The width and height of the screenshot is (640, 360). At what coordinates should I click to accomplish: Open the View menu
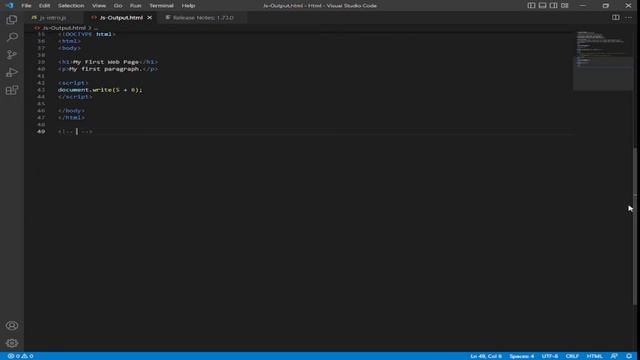click(x=99, y=6)
